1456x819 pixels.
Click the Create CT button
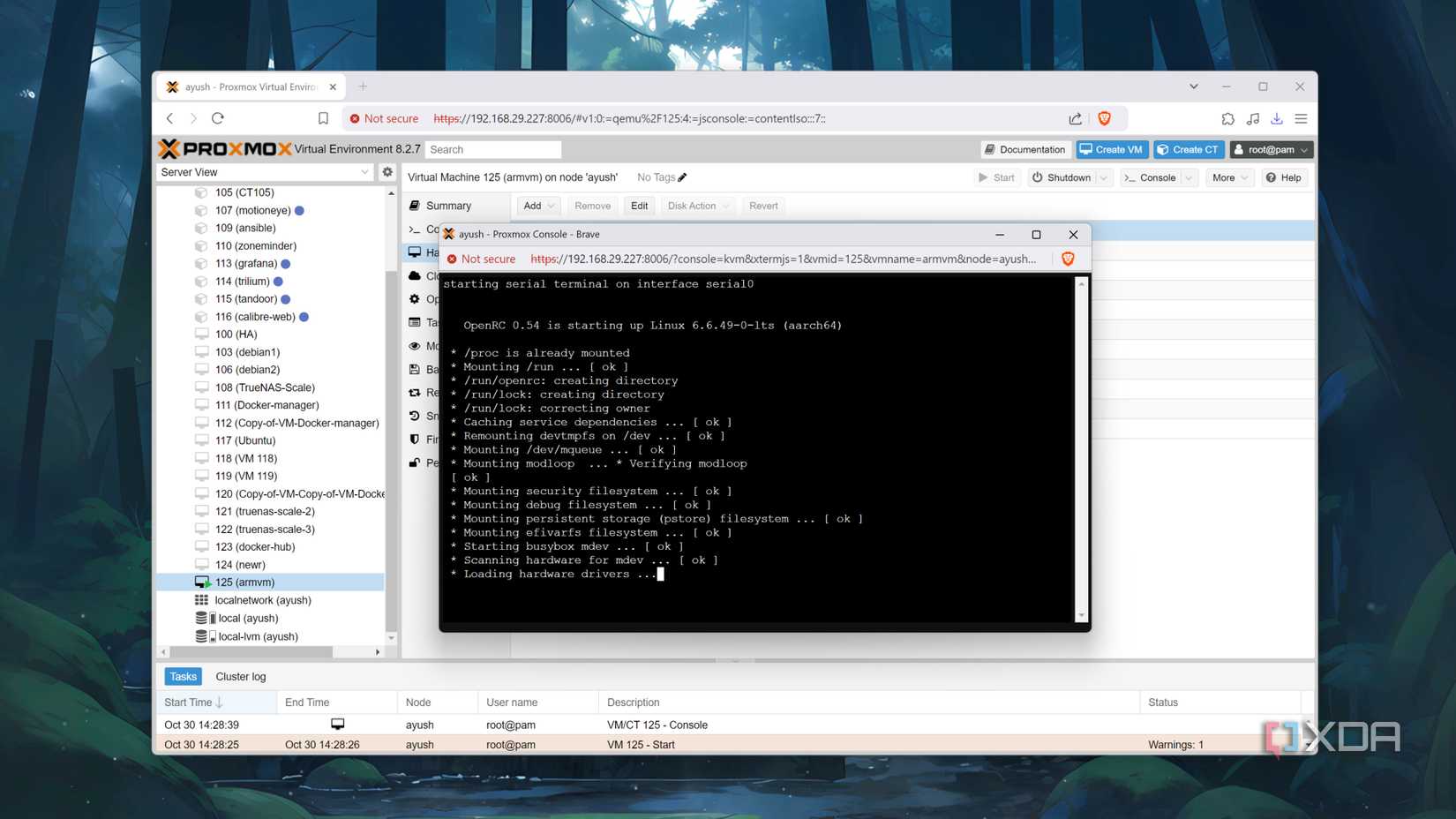coord(1189,149)
